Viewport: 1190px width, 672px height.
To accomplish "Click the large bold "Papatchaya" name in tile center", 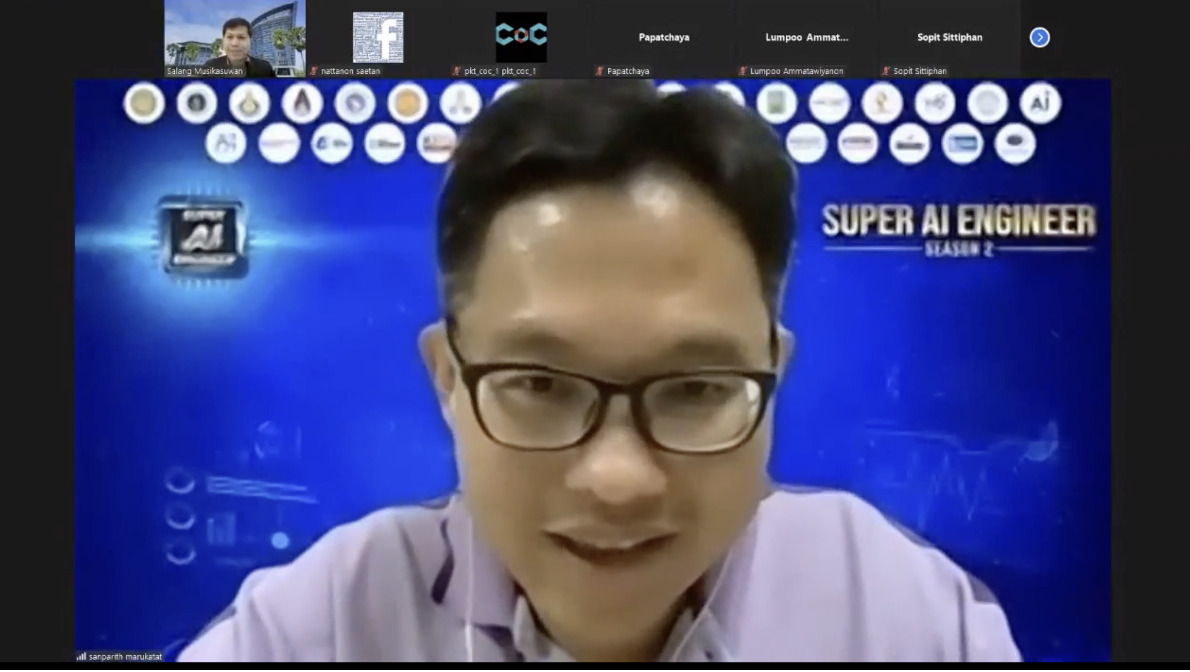I will coord(664,37).
